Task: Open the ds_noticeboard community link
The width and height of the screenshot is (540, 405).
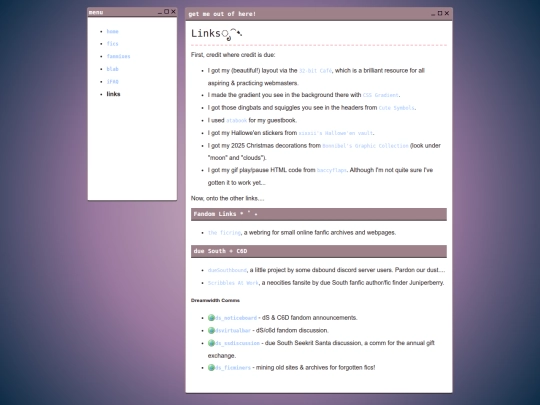Action: click(x=236, y=318)
